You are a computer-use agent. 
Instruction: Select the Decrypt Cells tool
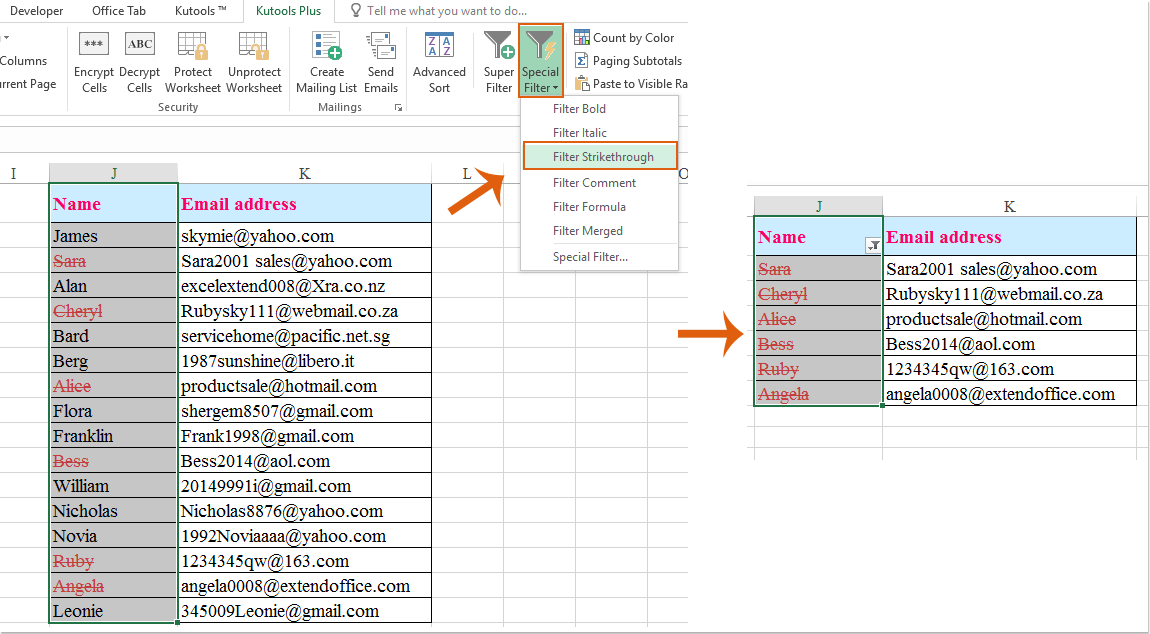[139, 60]
